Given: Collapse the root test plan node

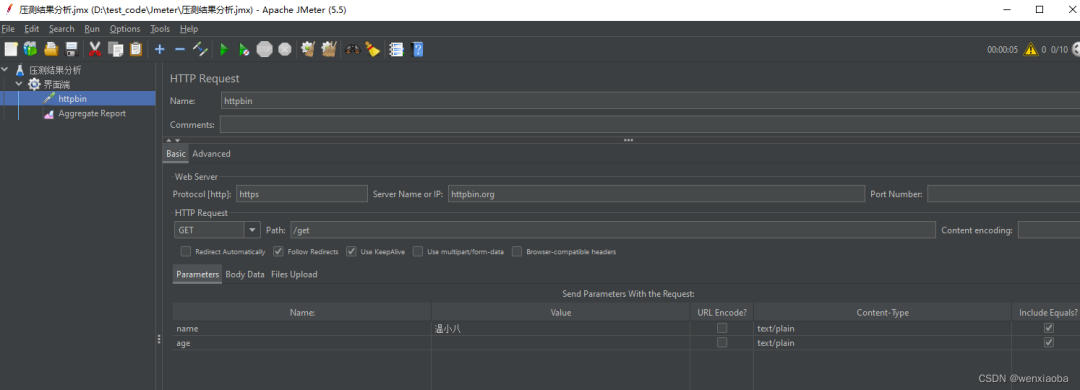Looking at the screenshot, I should (x=6, y=70).
